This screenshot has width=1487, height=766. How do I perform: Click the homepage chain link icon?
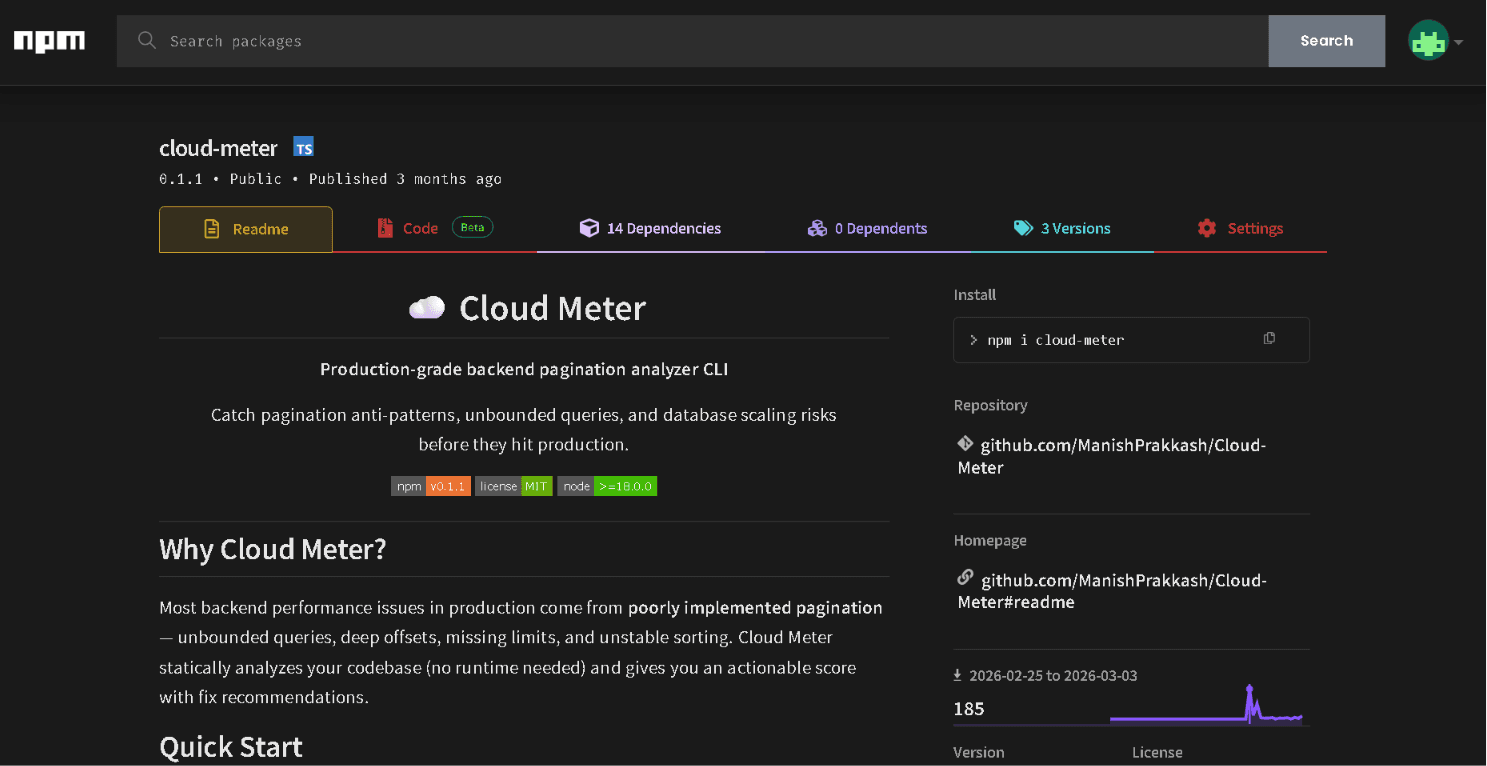965,578
